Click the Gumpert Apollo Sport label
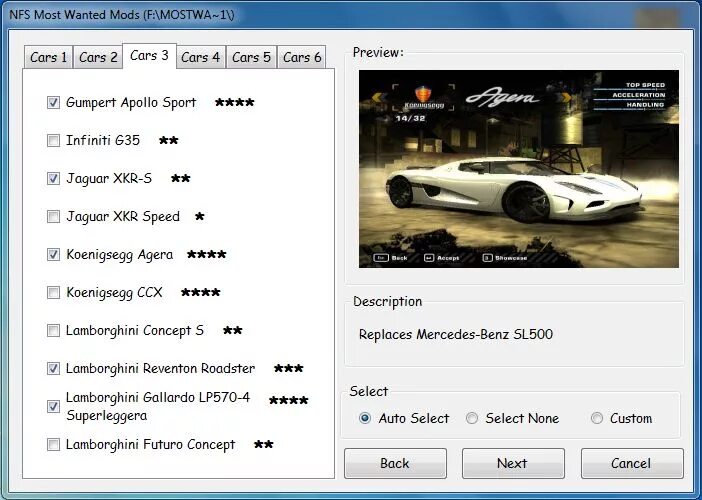The height and width of the screenshot is (500, 702). 131,103
